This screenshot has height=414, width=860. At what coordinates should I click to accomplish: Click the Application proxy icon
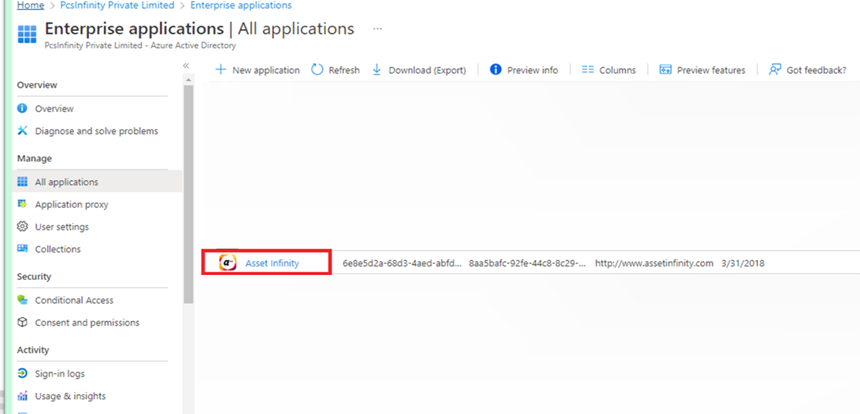[x=22, y=204]
